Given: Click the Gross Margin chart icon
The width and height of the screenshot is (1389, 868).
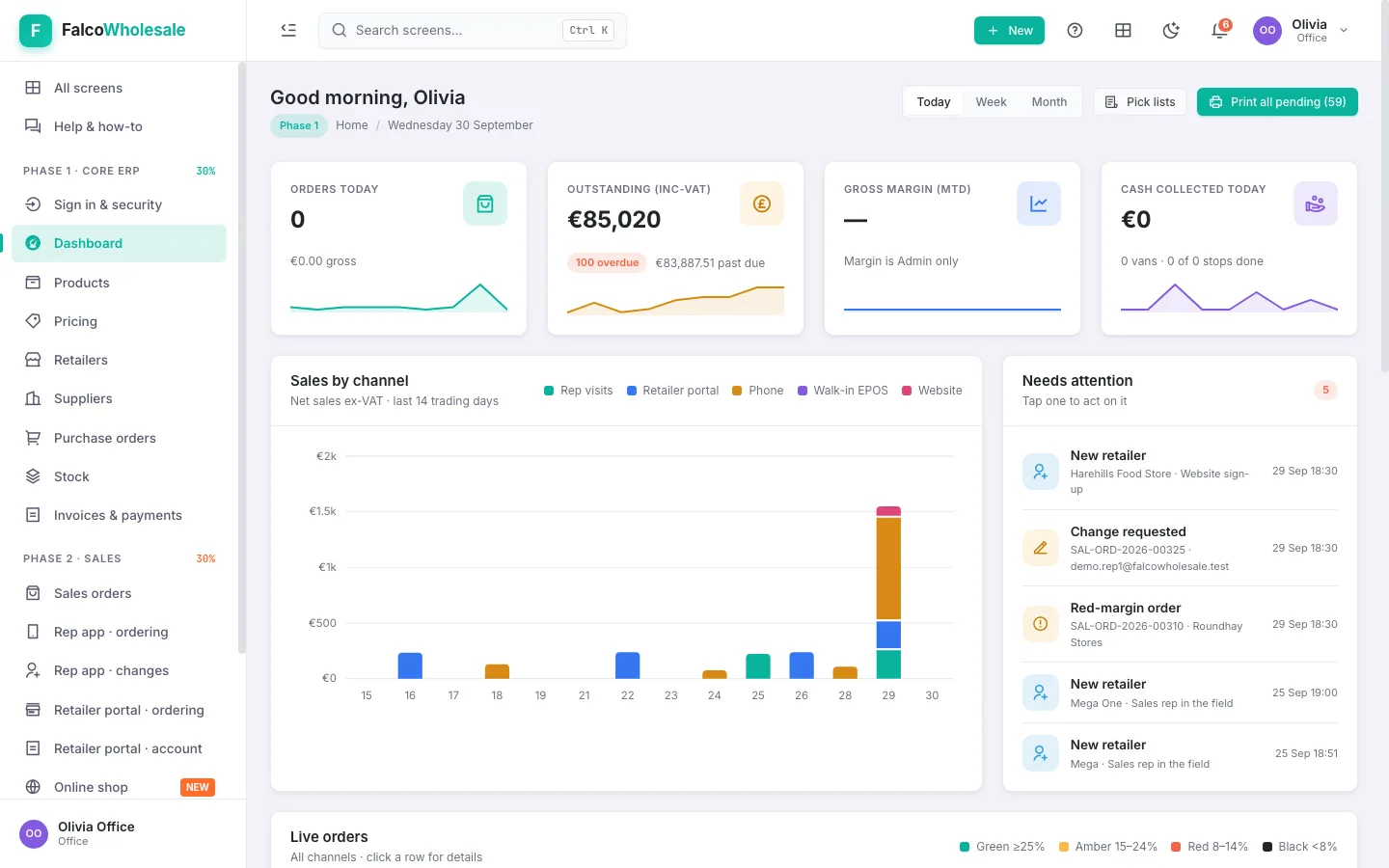Looking at the screenshot, I should tap(1039, 203).
